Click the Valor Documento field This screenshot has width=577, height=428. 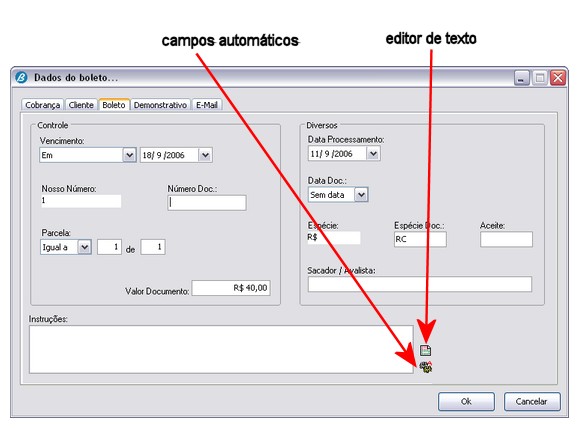coord(231,288)
